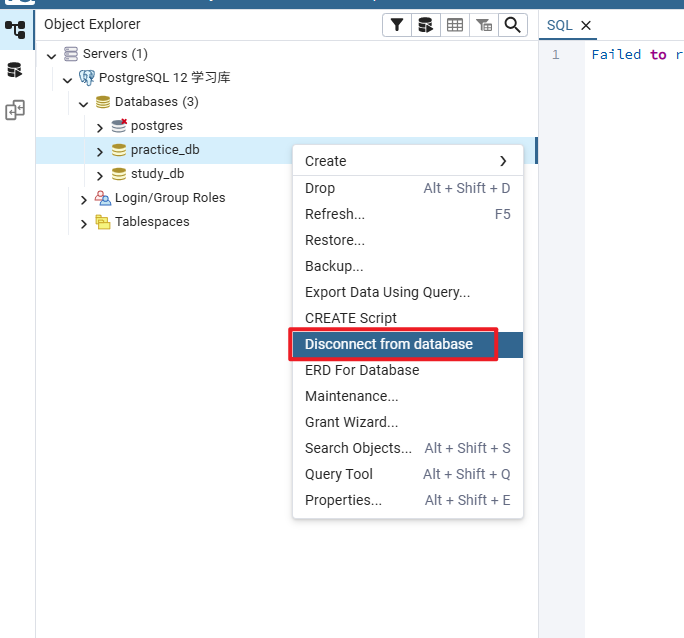Open the schema diff sidebar icon
The image size is (684, 638).
coord(15,110)
